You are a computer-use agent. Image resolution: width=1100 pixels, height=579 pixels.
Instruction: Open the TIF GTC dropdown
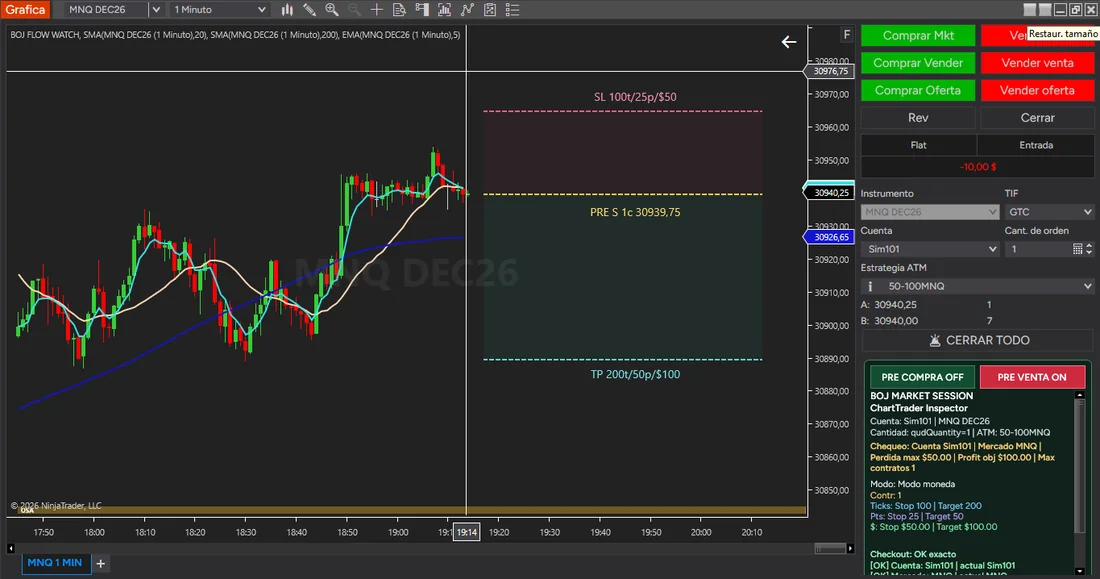tap(1049, 212)
